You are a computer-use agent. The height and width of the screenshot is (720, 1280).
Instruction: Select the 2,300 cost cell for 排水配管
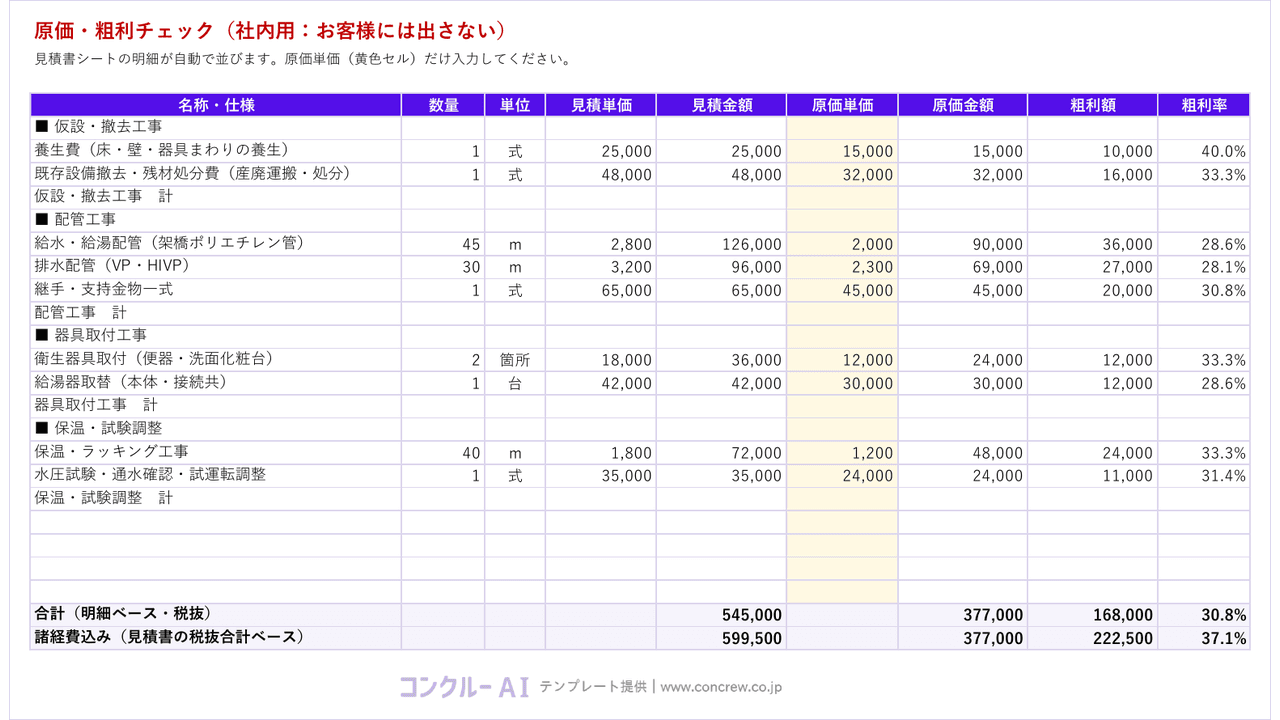point(842,267)
